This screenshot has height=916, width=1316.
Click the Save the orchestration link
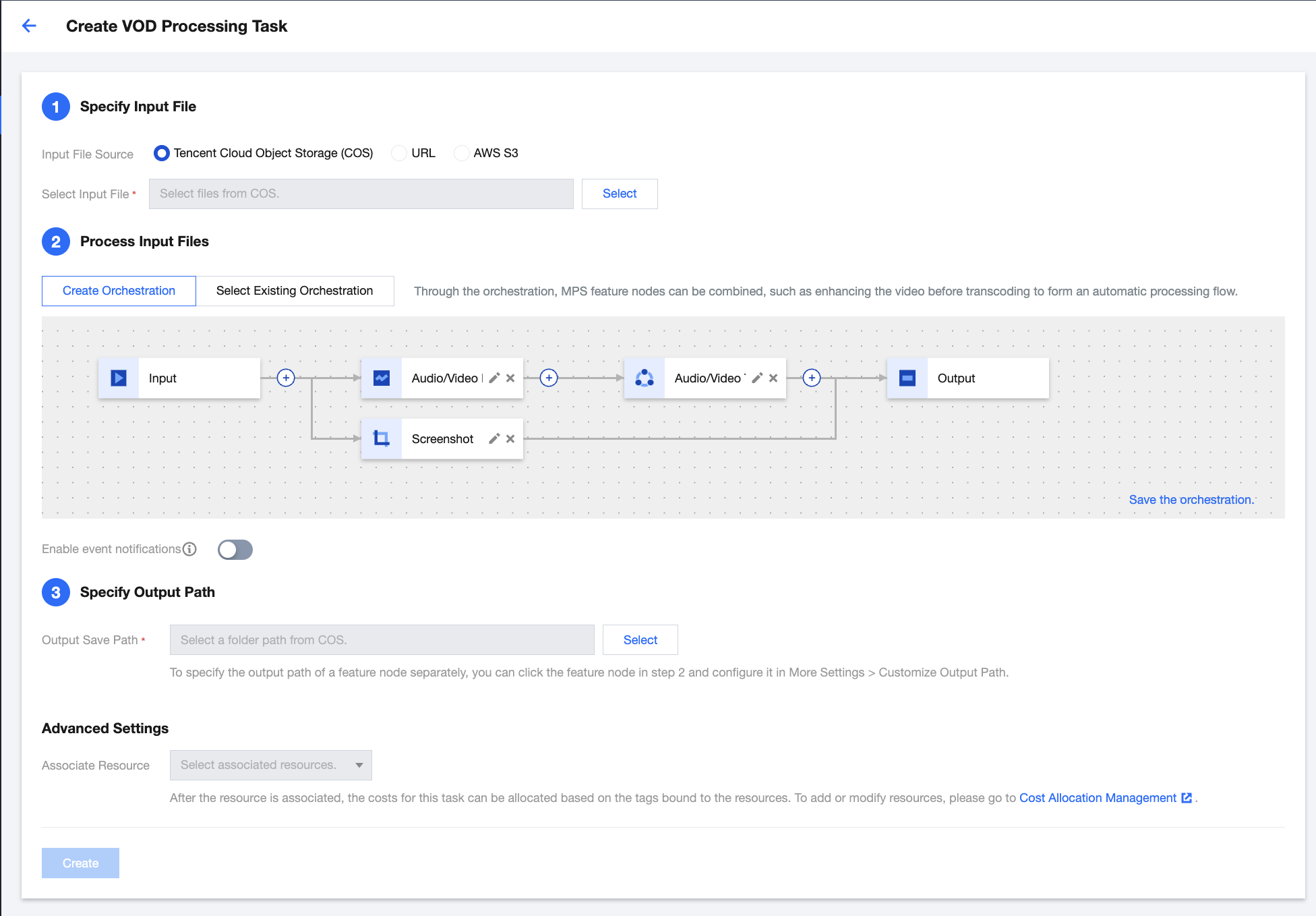click(1191, 500)
